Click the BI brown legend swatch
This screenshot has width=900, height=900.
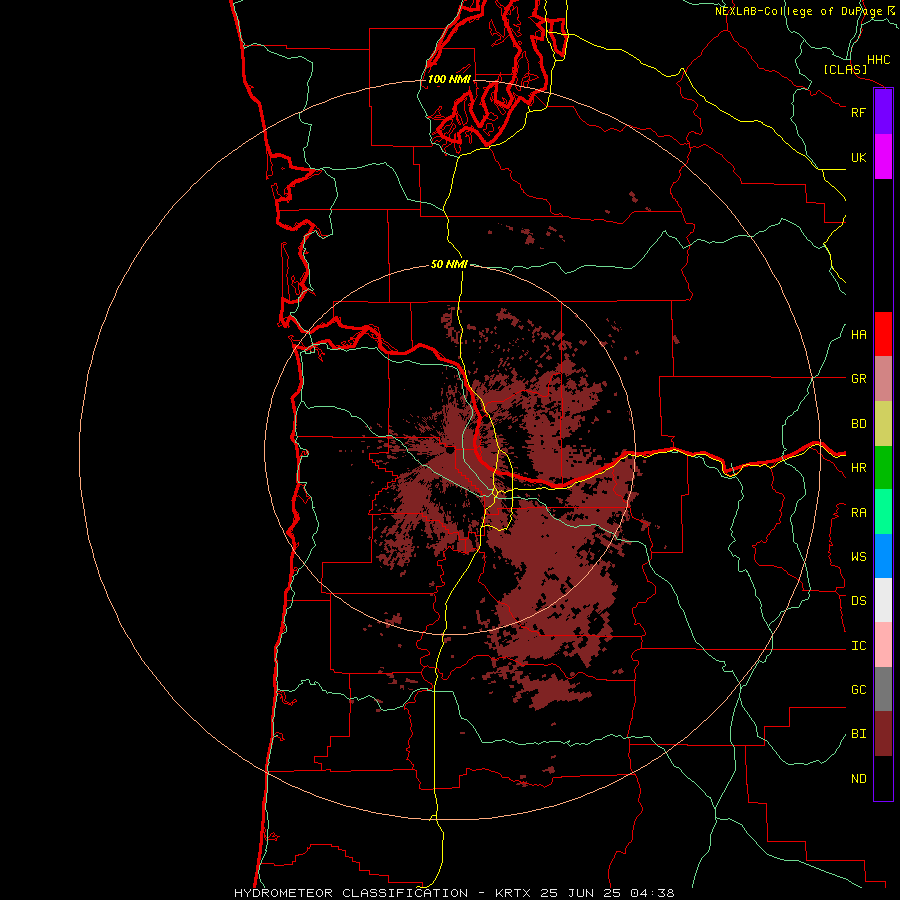tap(883, 734)
